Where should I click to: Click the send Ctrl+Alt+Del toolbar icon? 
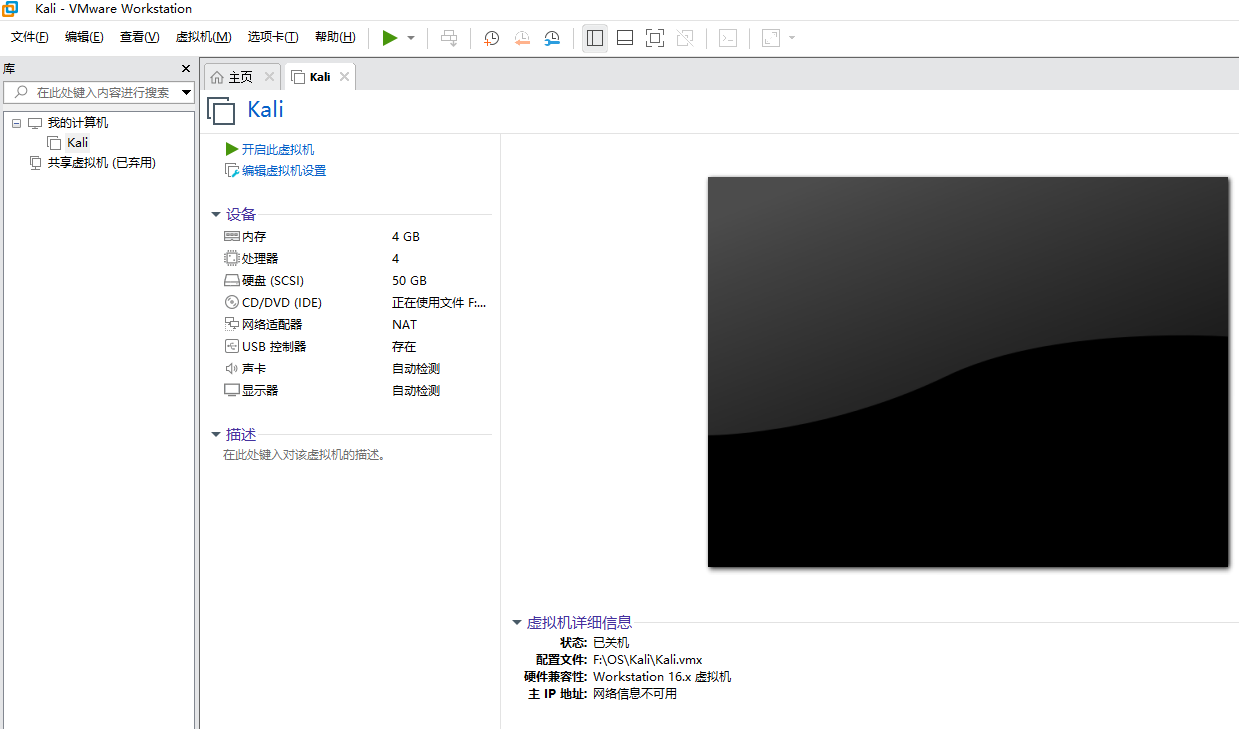click(449, 38)
